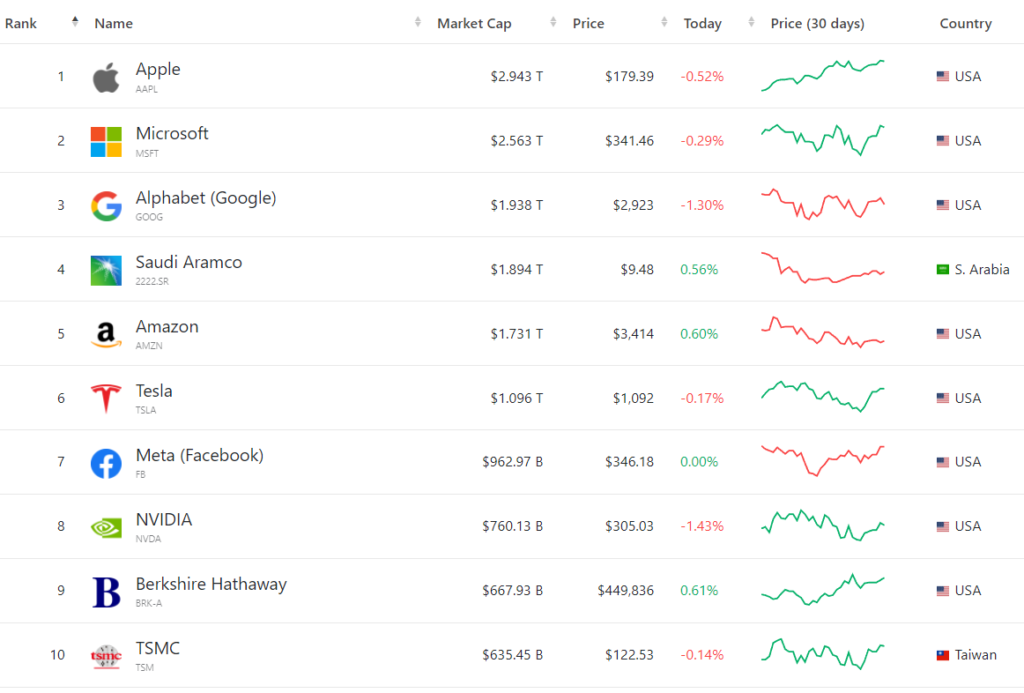Click the USA flag in Alphabet's row
The image size is (1024, 693).
942,205
